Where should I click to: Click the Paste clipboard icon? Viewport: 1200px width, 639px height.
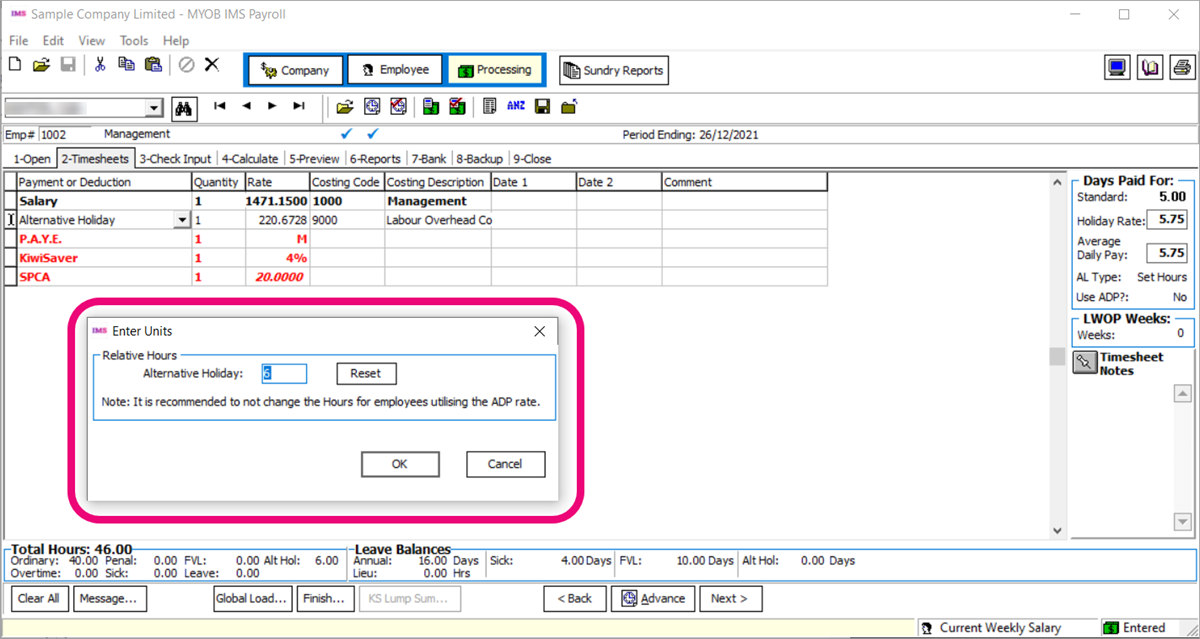[153, 65]
